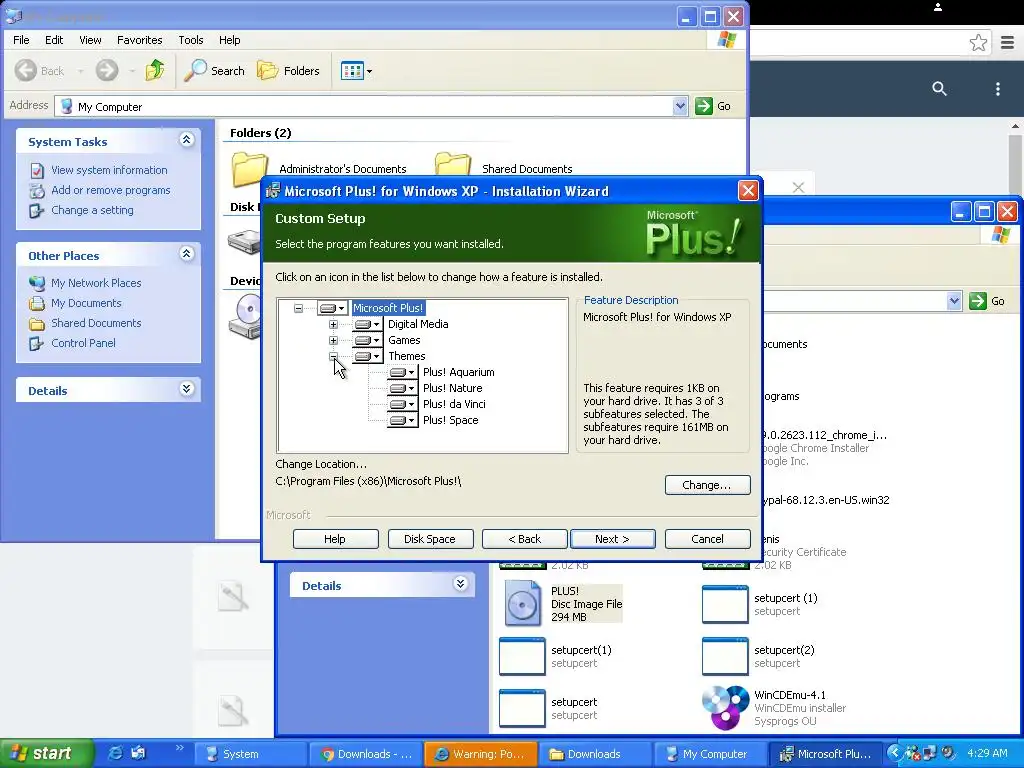This screenshot has height=768, width=1024.
Task: Open Digital Media feature install dropdown
Action: tap(368, 324)
